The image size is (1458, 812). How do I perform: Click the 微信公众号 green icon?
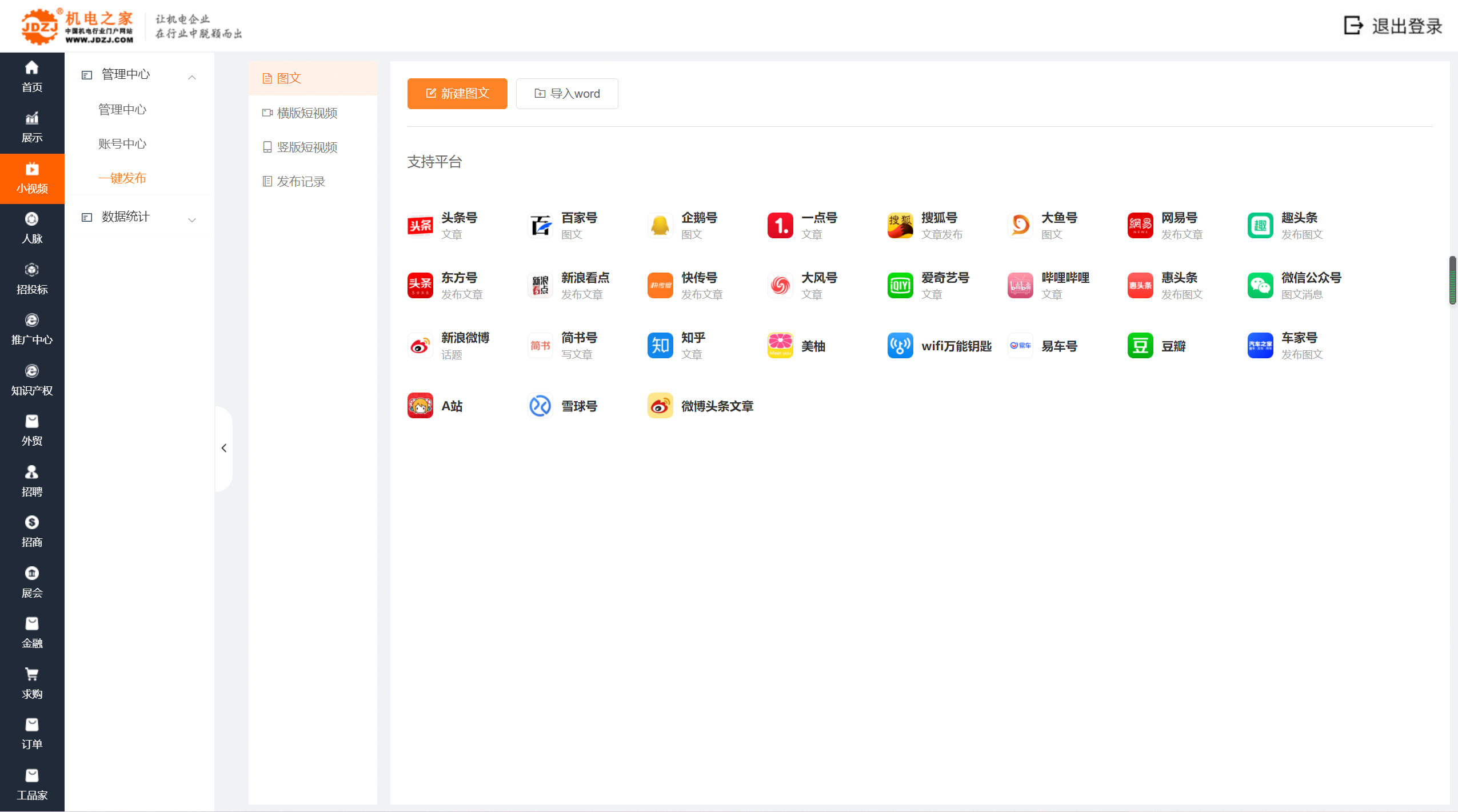1260,286
